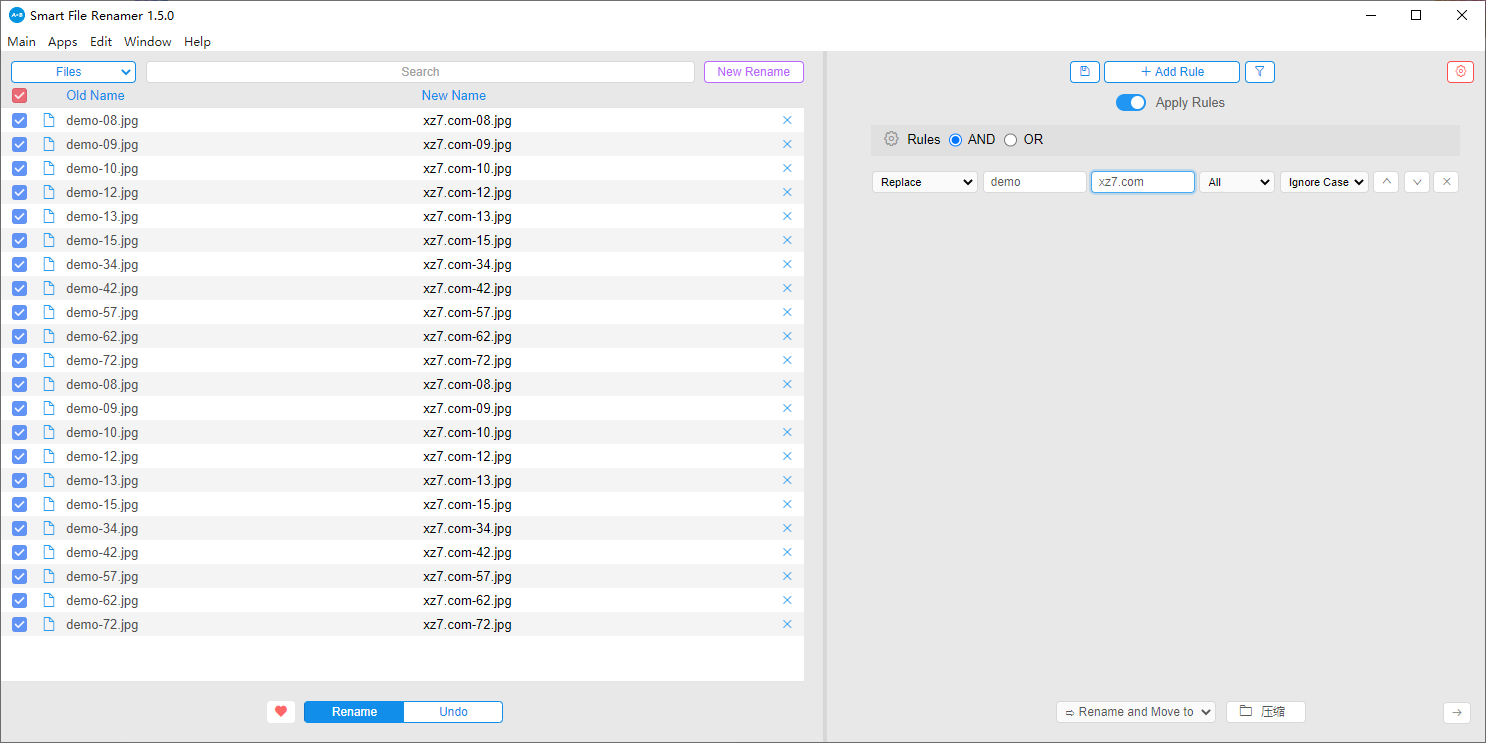
Task: Delete the Replace rule
Action: click(1446, 182)
